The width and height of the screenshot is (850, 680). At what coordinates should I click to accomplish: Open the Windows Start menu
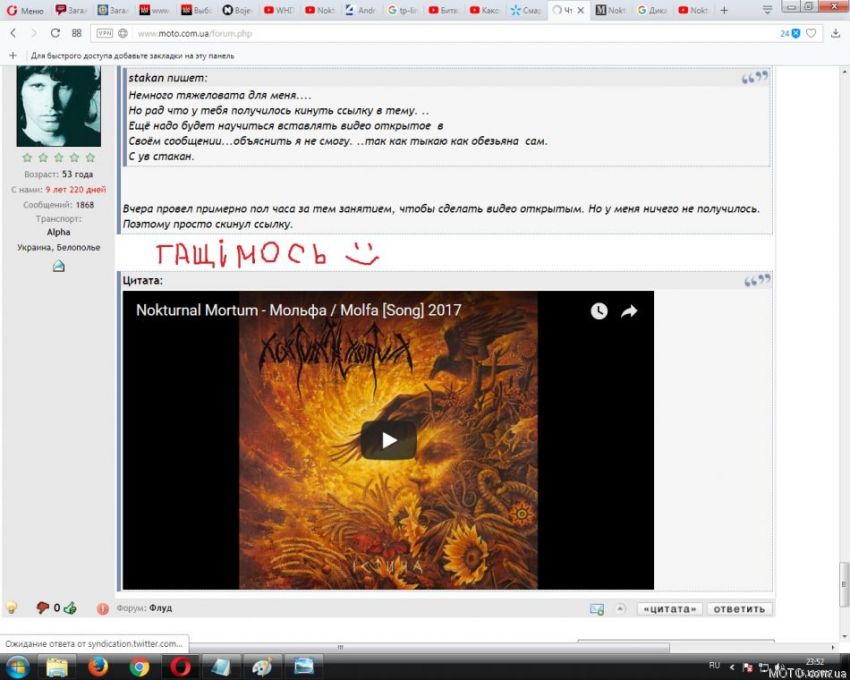(x=17, y=666)
